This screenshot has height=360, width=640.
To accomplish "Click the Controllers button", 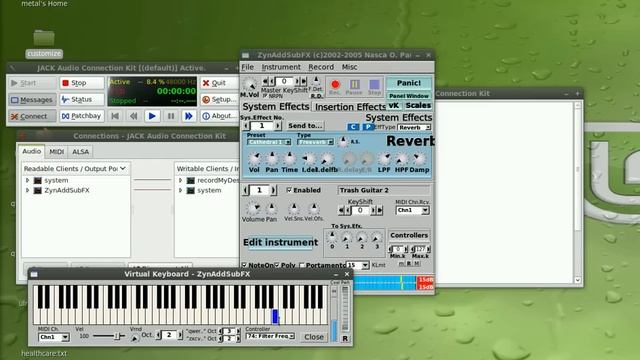I will click(x=409, y=235).
